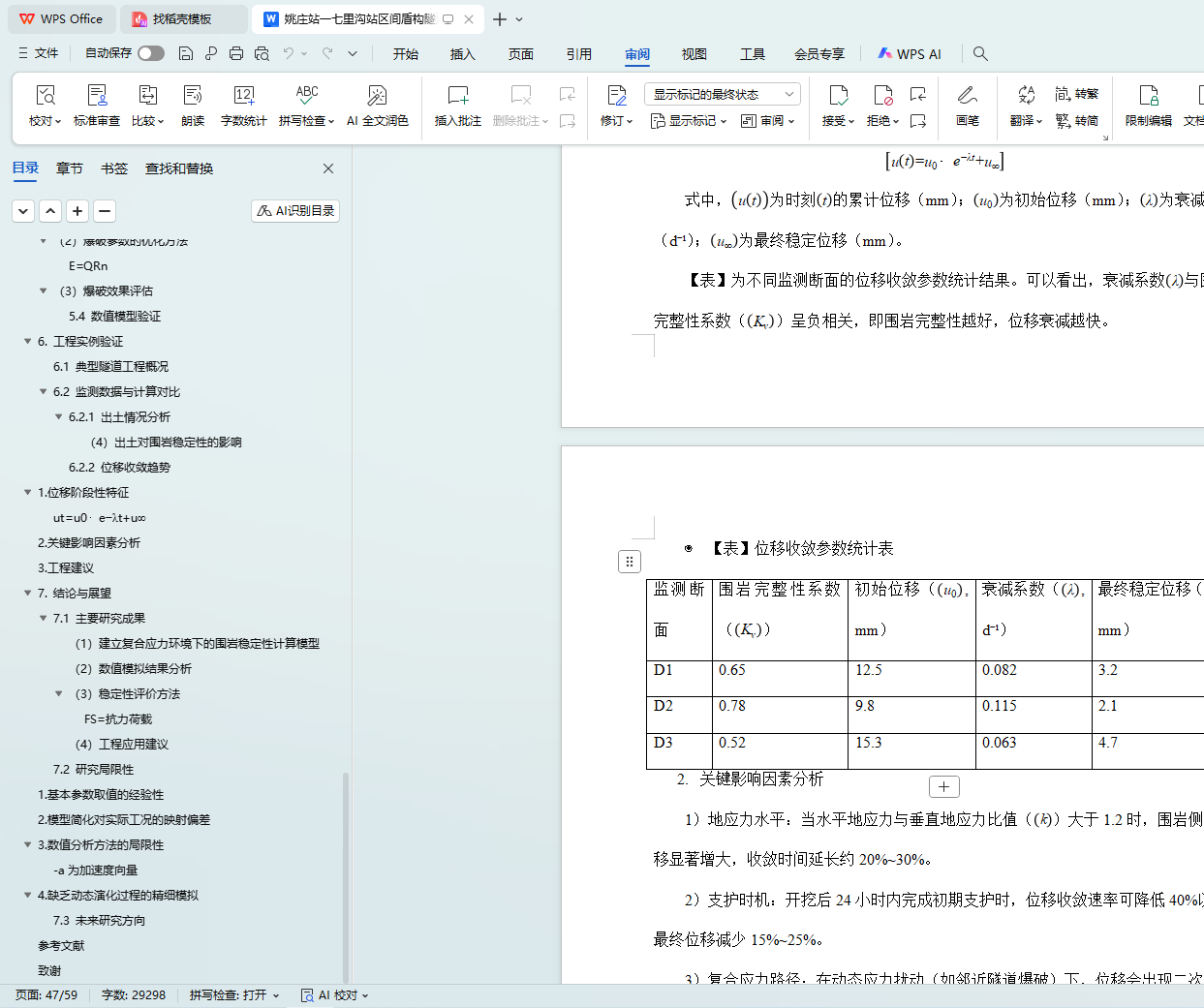Open the 限制编辑 restrict editing tool

(1148, 105)
